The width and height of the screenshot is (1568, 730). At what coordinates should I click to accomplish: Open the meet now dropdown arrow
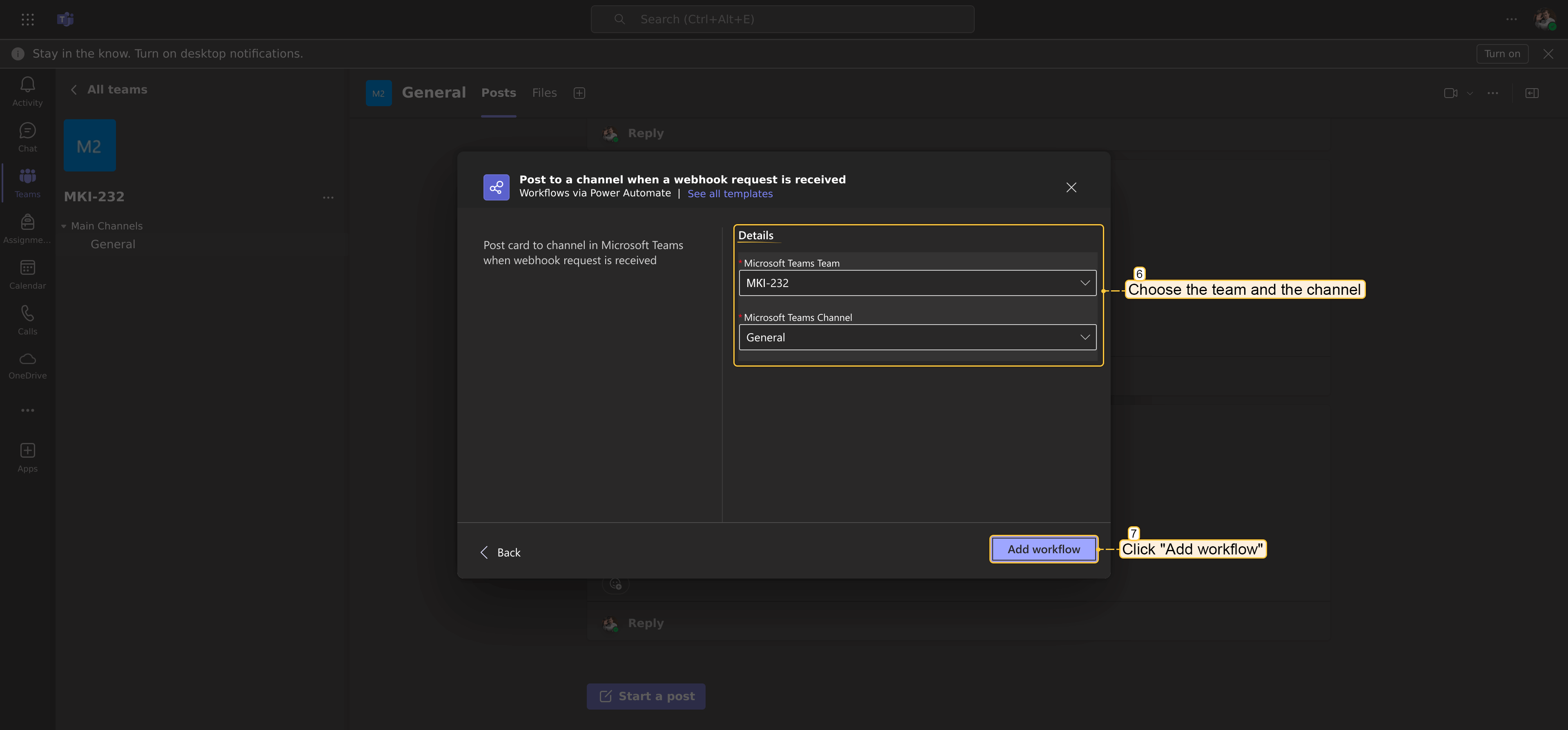pyautogui.click(x=1470, y=93)
